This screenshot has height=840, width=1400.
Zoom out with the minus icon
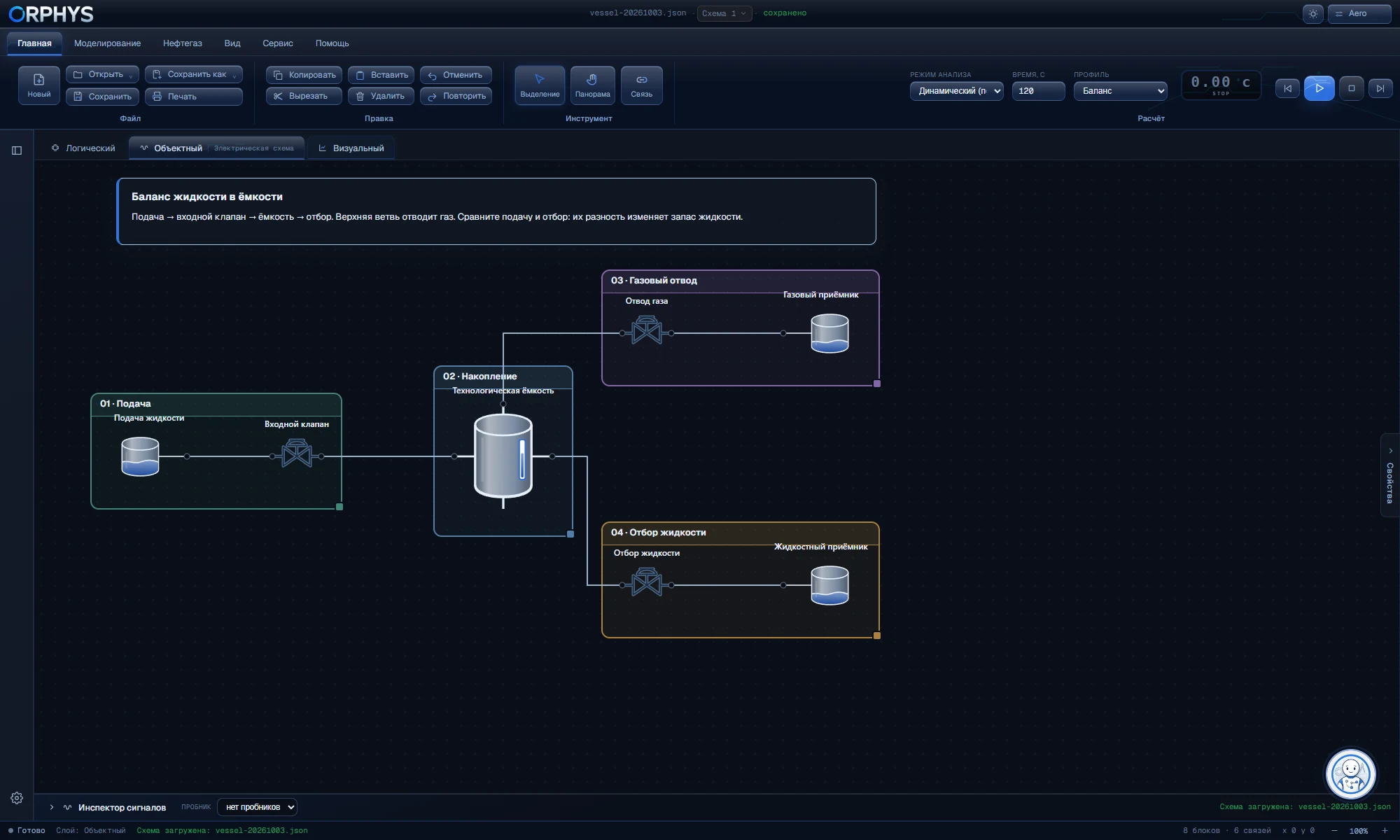pyautogui.click(x=1334, y=831)
